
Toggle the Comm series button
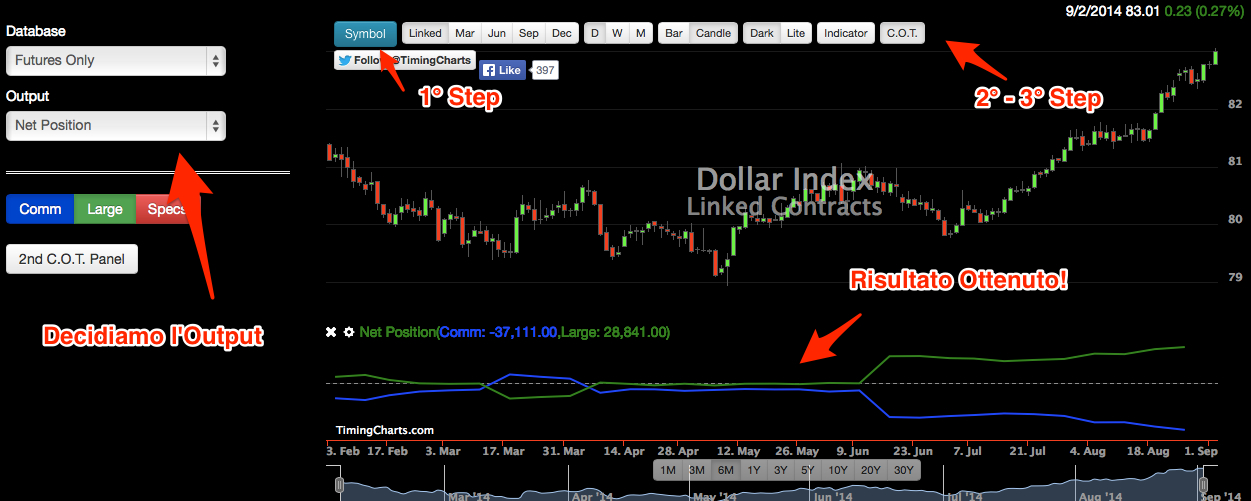(x=40, y=209)
